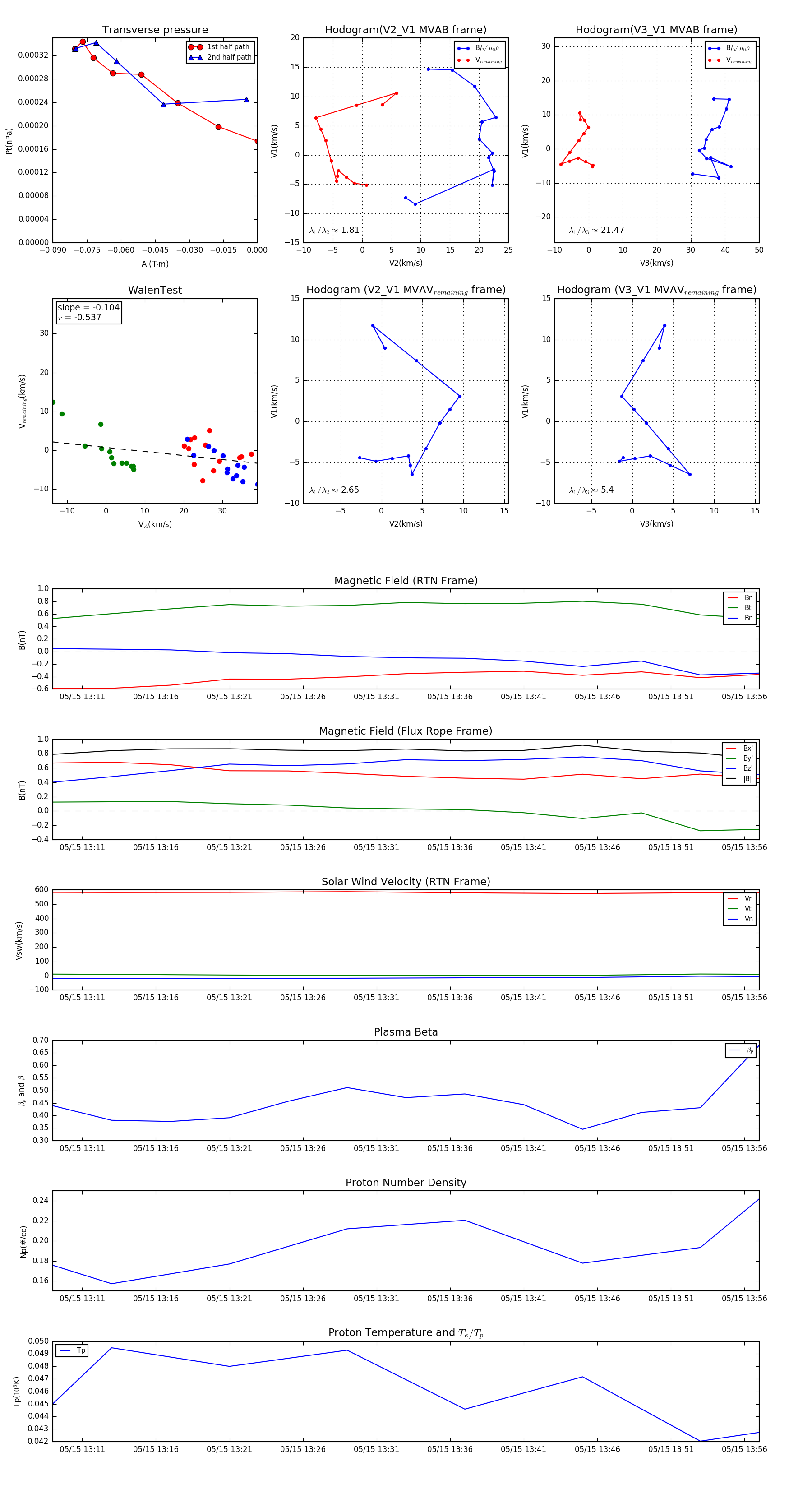Click the B/√μ0ρ legend in V2_V1 MVAB hodogram
Viewport: 812px width, 1489px height.
click(479, 48)
